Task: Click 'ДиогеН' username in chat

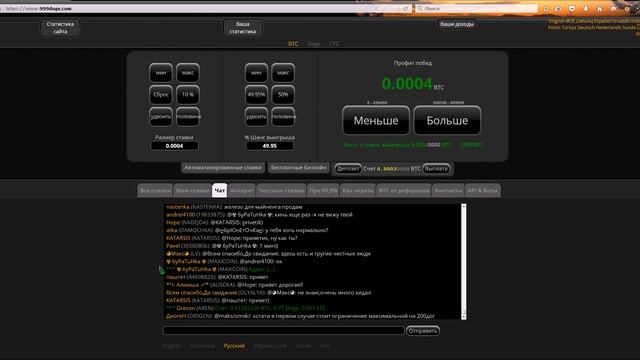Action: coord(176,316)
